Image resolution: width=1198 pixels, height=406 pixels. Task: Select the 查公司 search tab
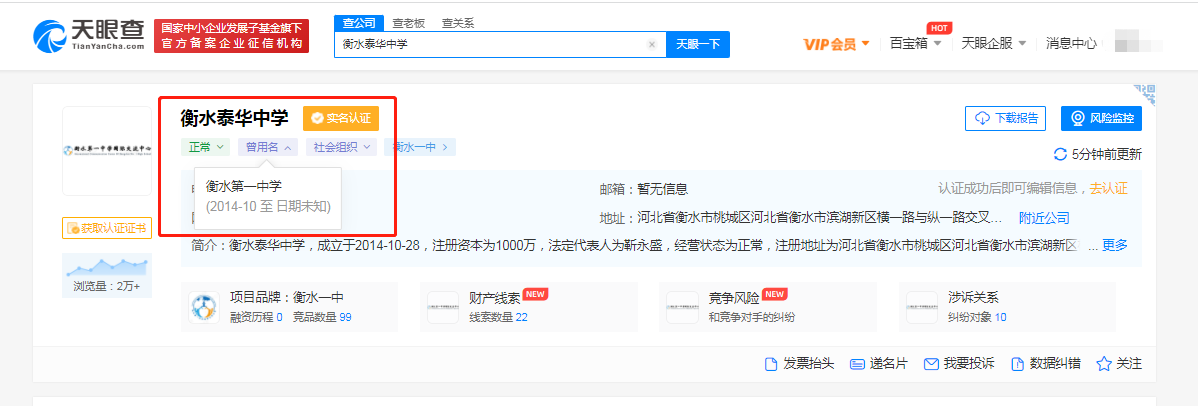(x=358, y=23)
